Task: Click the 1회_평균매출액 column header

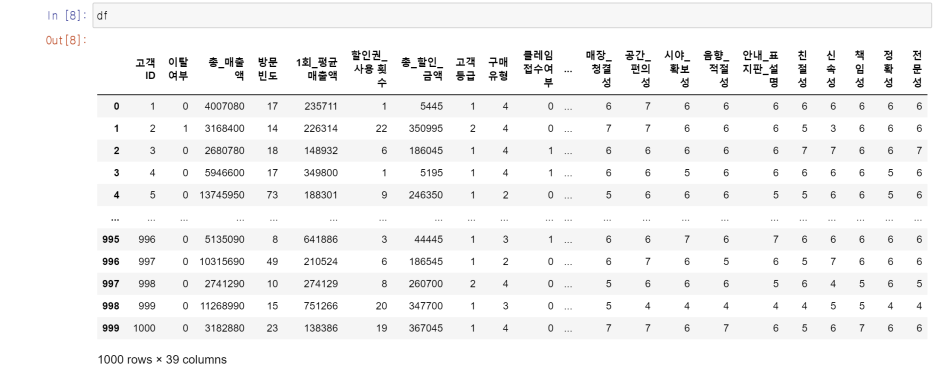Action: (317, 70)
